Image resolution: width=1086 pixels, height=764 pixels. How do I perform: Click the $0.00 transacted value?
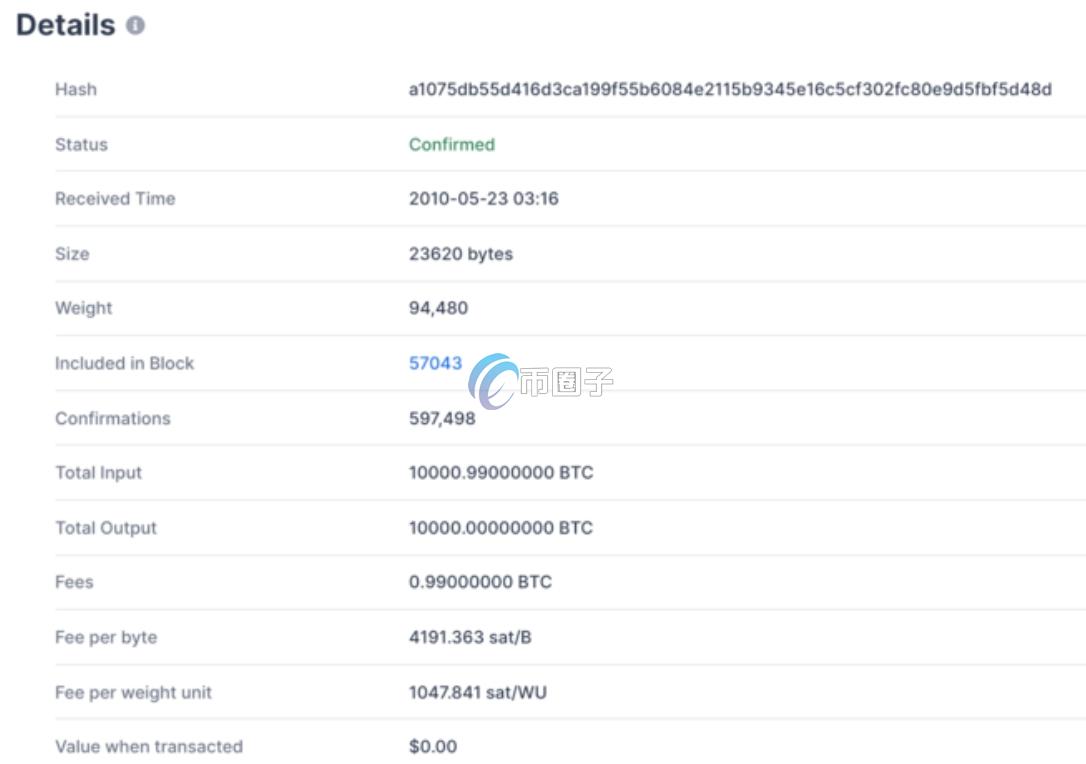pos(432,746)
